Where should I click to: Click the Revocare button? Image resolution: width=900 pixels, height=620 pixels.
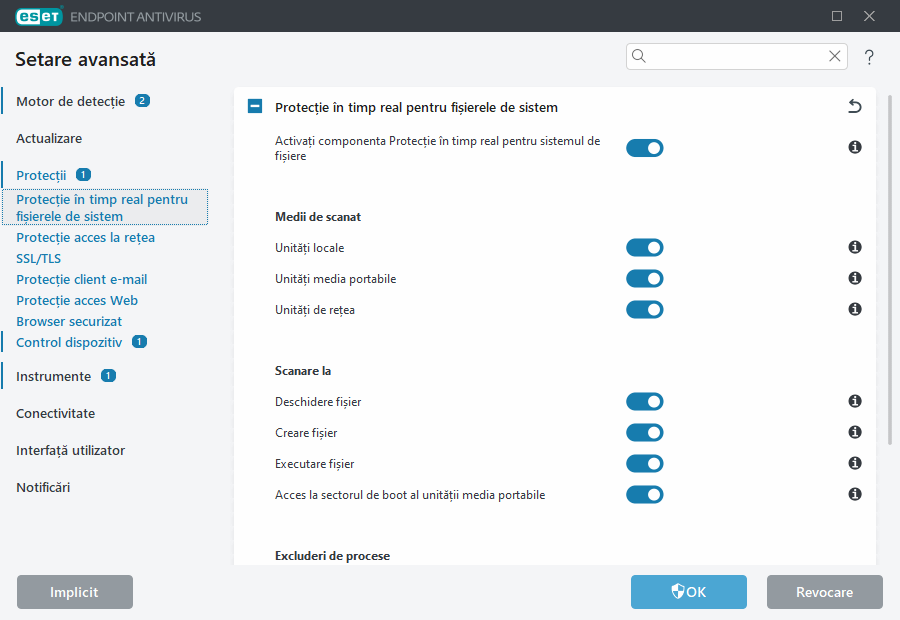coord(824,592)
